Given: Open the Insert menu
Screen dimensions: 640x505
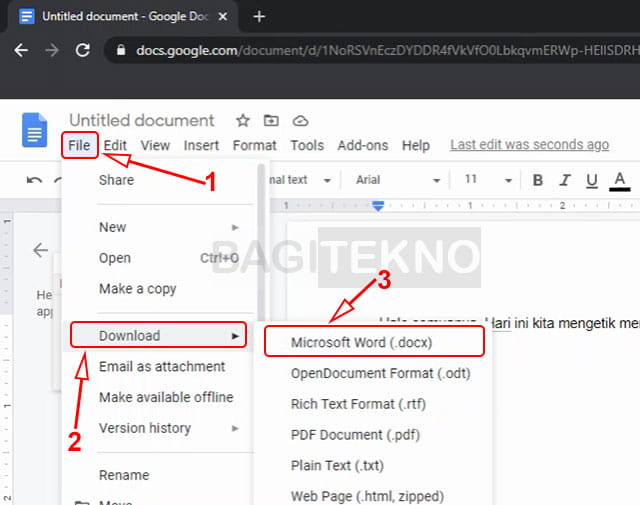Looking at the screenshot, I should [201, 145].
